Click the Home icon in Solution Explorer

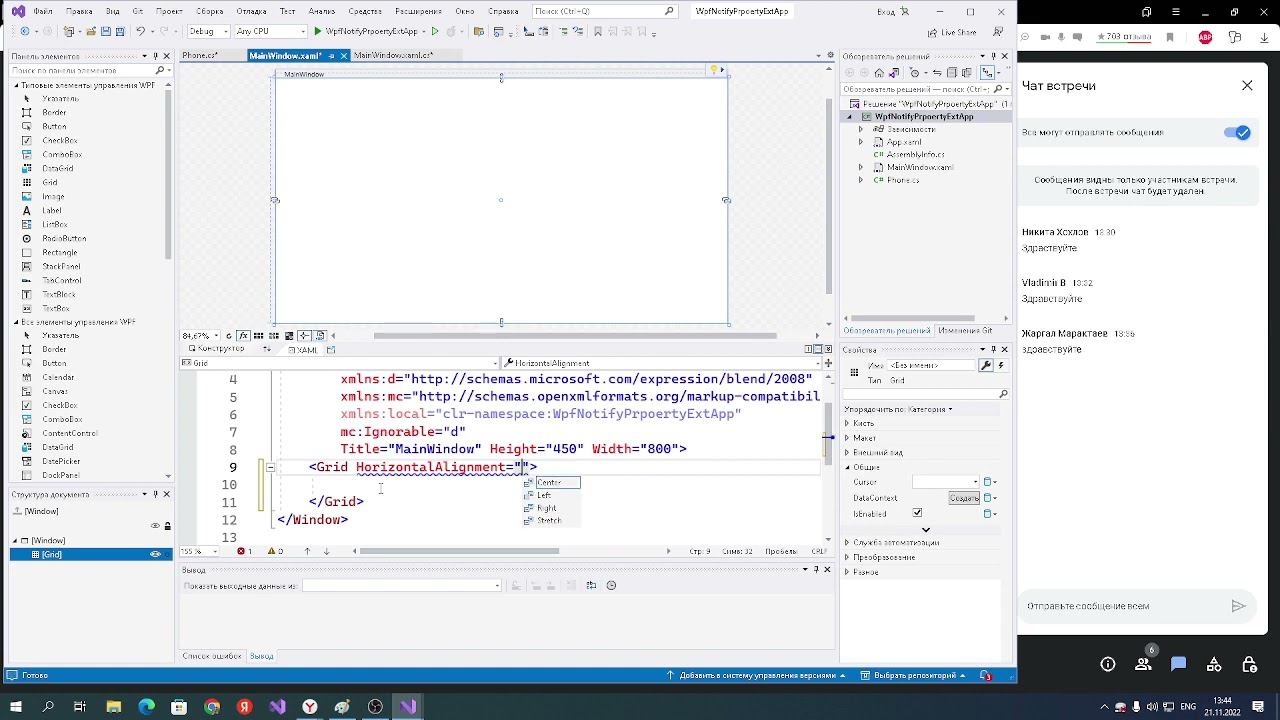(x=880, y=73)
